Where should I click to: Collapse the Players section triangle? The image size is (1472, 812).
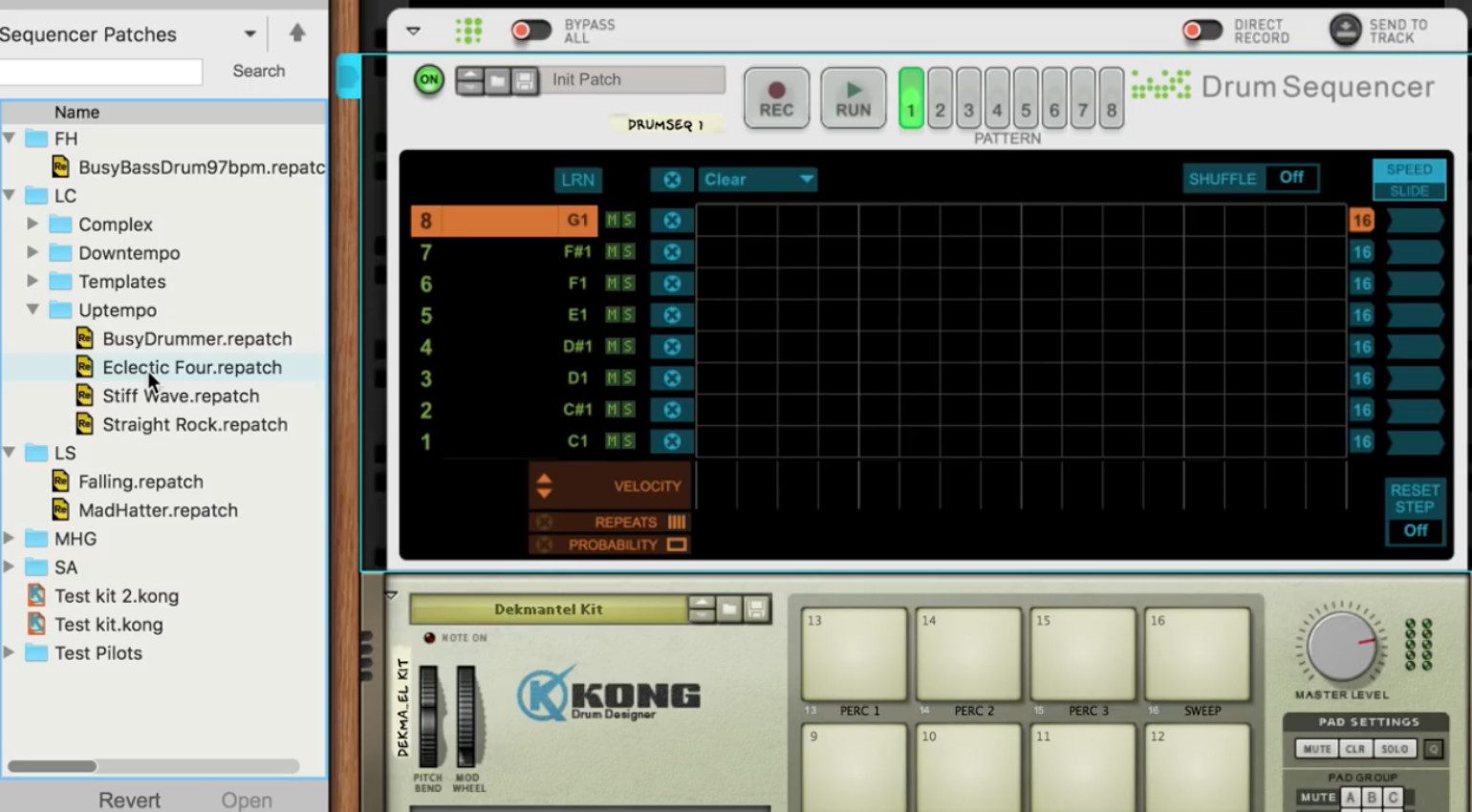pyautogui.click(x=413, y=31)
